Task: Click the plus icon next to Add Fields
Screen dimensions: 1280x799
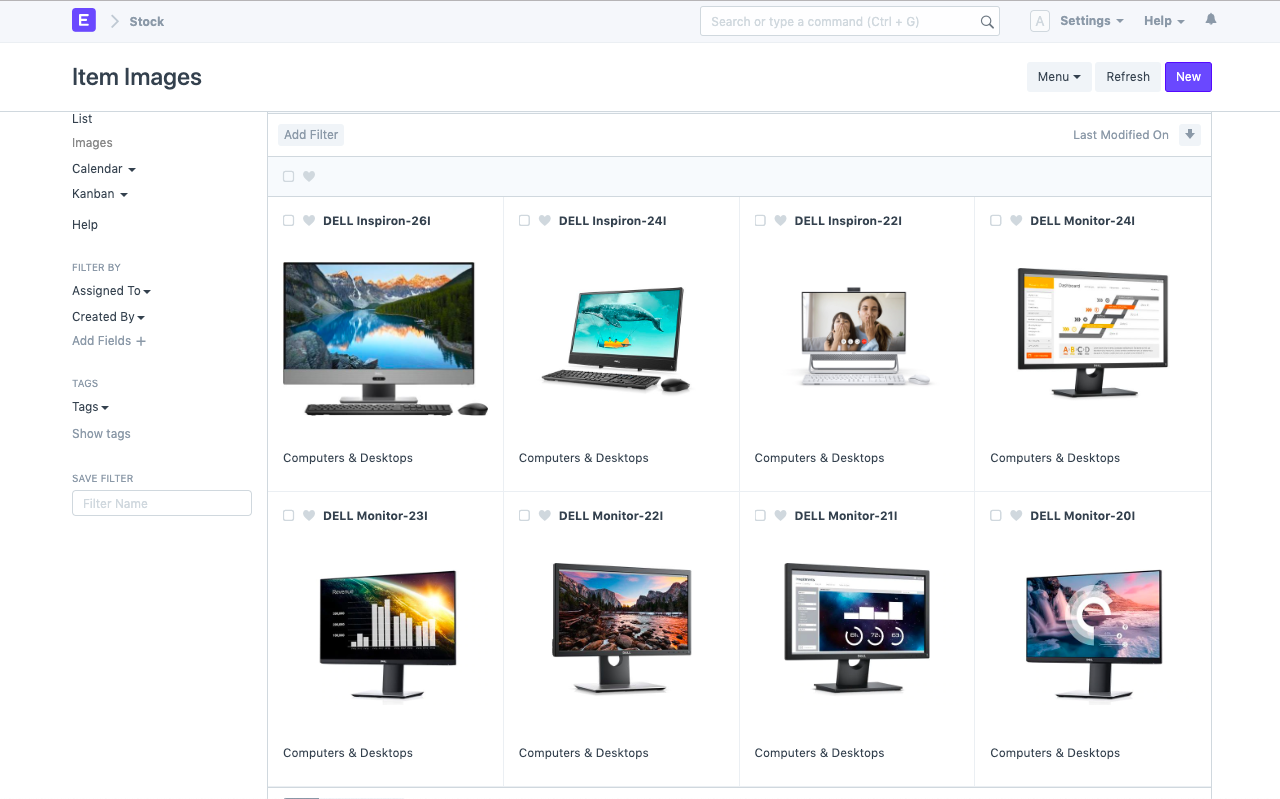Action: (x=141, y=341)
